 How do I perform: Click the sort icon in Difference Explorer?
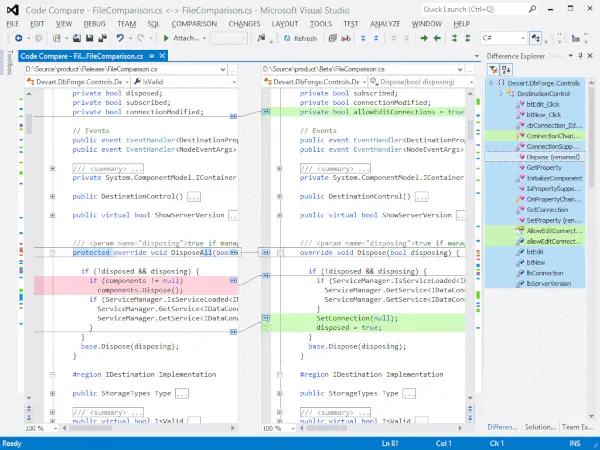[506, 68]
